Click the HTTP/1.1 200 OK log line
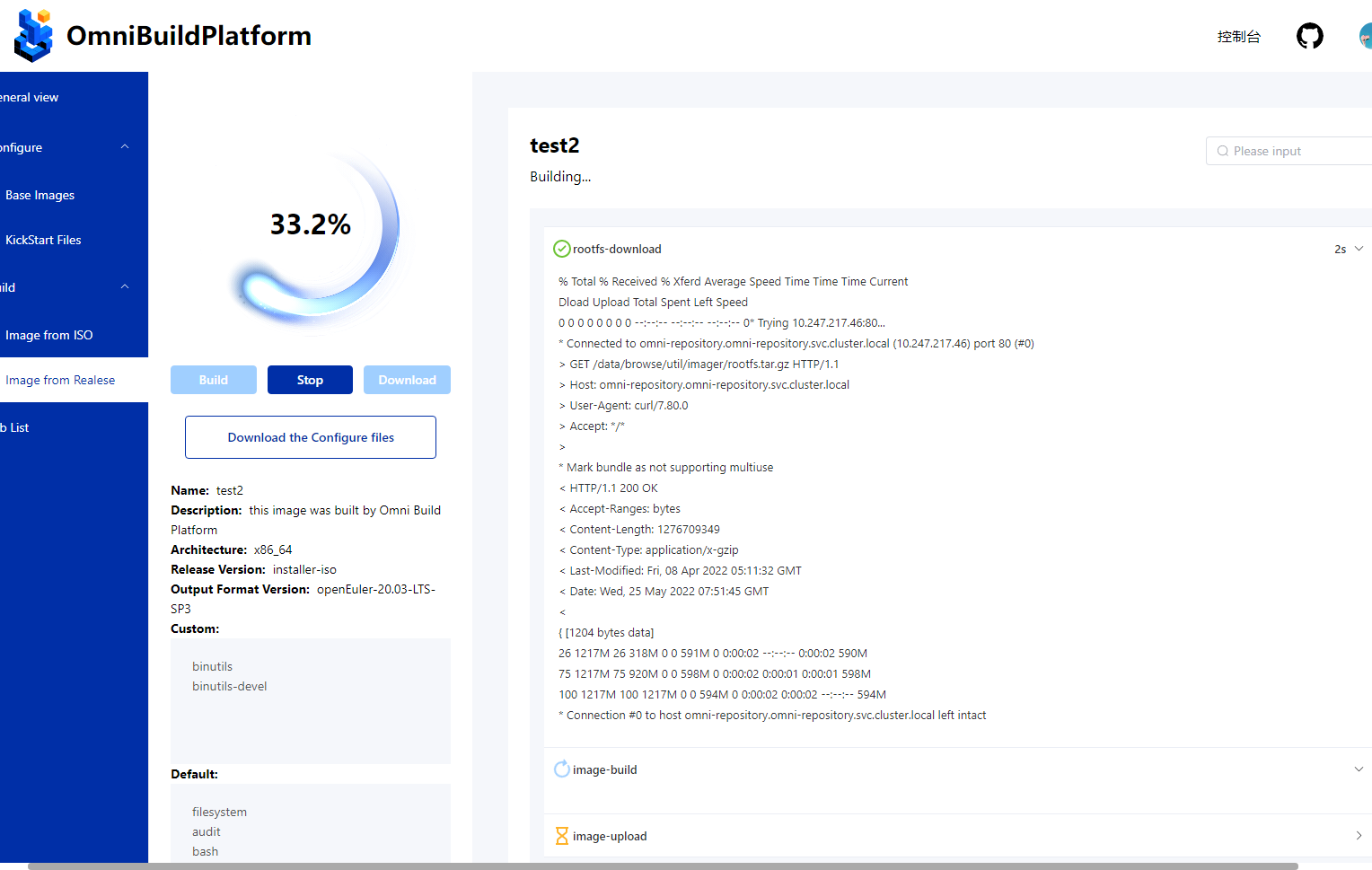 click(609, 488)
